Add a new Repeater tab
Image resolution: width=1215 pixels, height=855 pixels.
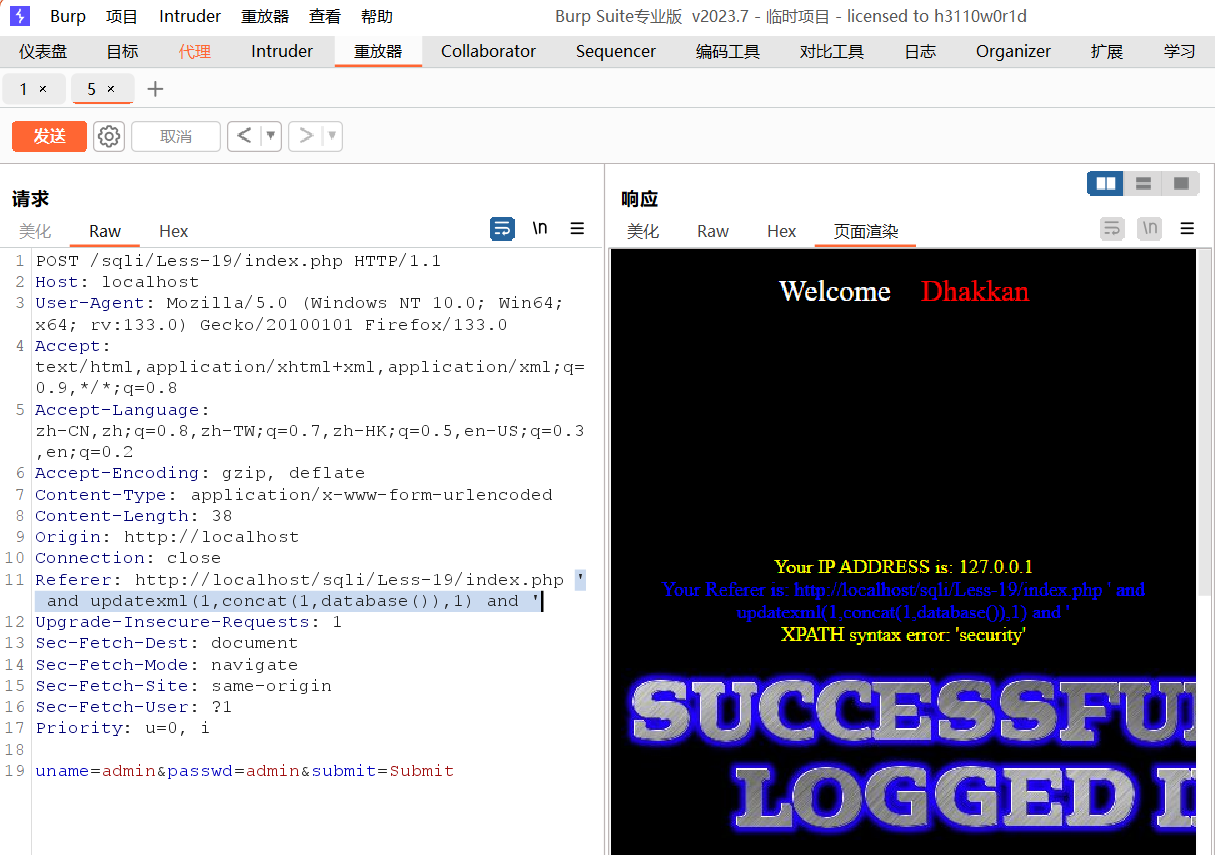pos(155,89)
